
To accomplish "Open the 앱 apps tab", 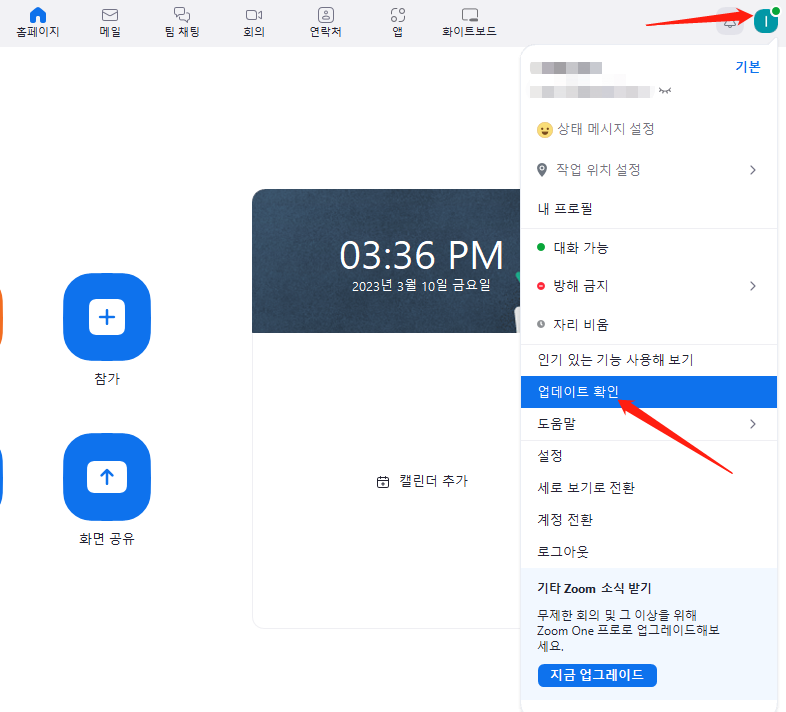I will [398, 23].
